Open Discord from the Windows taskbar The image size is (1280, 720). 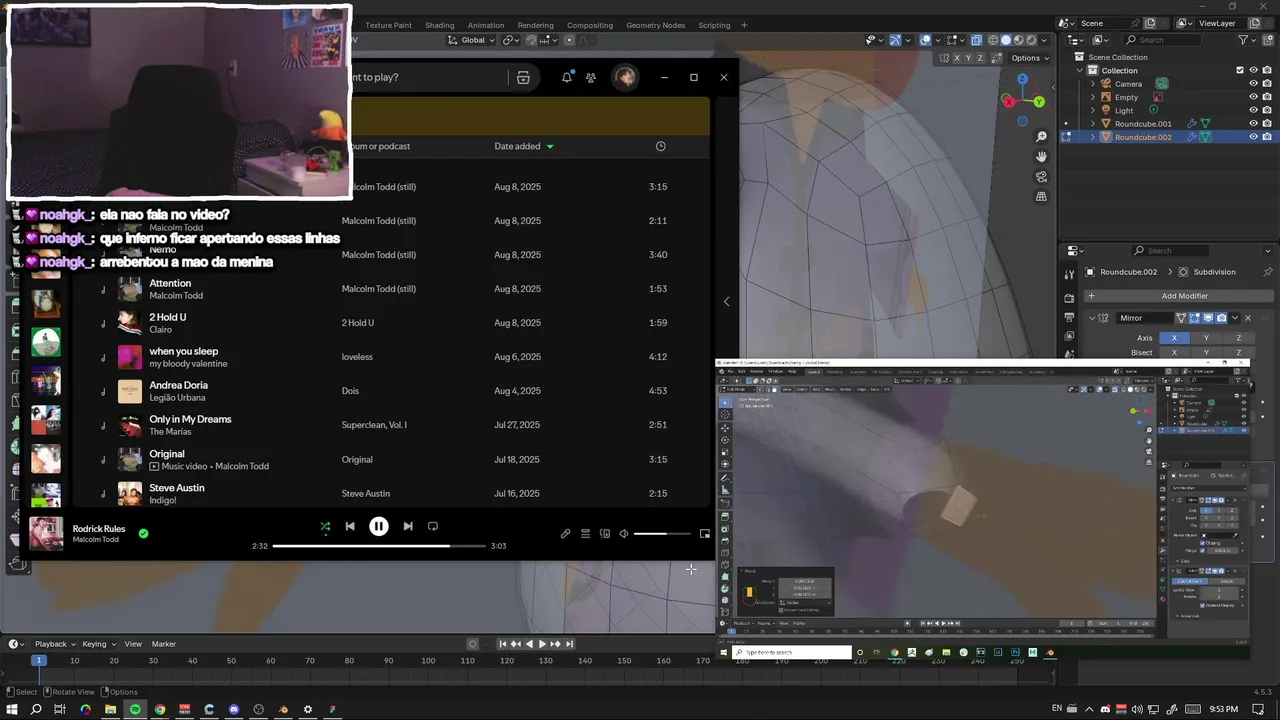pos(234,710)
